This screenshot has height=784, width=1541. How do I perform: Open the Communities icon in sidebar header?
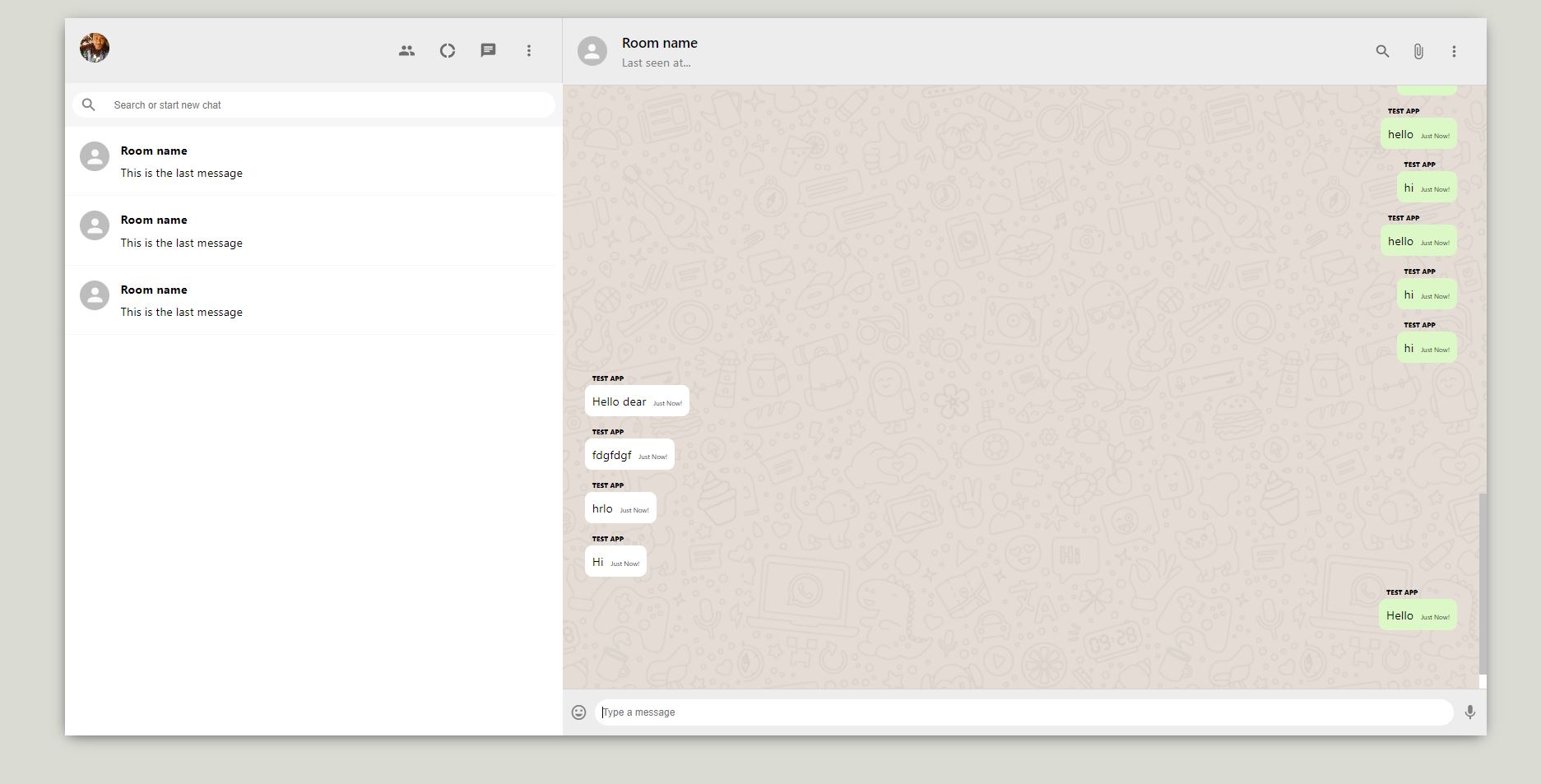406,50
